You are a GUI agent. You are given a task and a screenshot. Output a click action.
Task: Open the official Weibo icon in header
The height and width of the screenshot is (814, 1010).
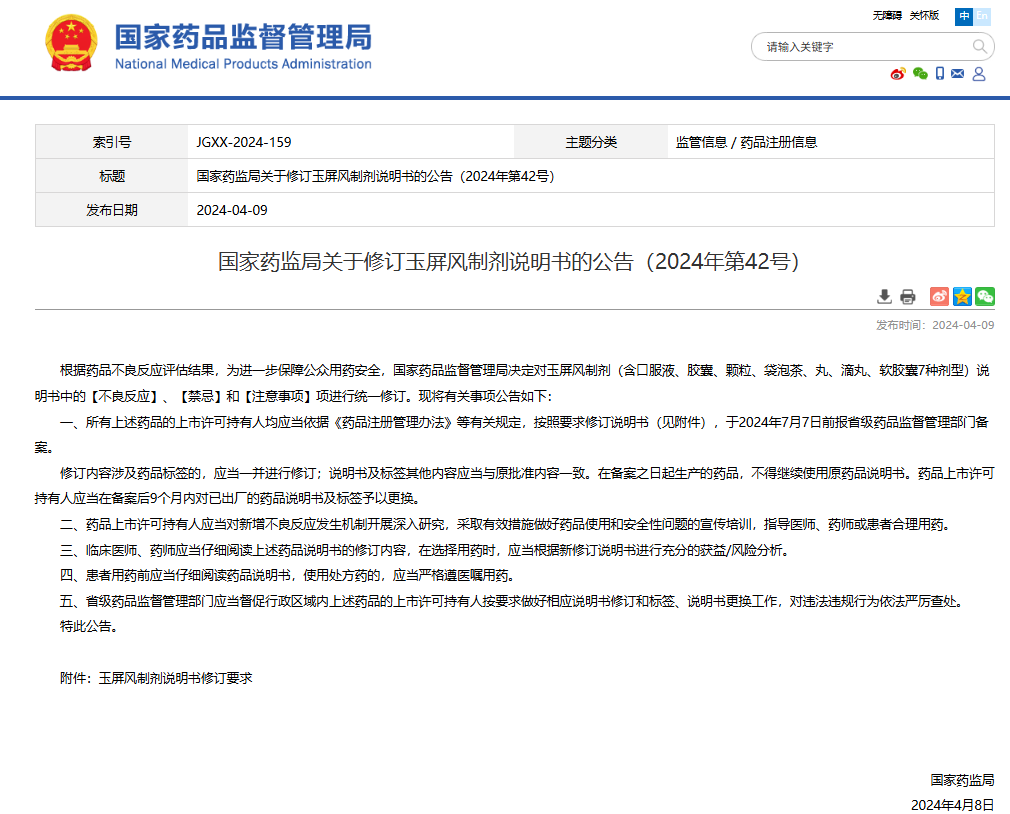click(x=897, y=74)
